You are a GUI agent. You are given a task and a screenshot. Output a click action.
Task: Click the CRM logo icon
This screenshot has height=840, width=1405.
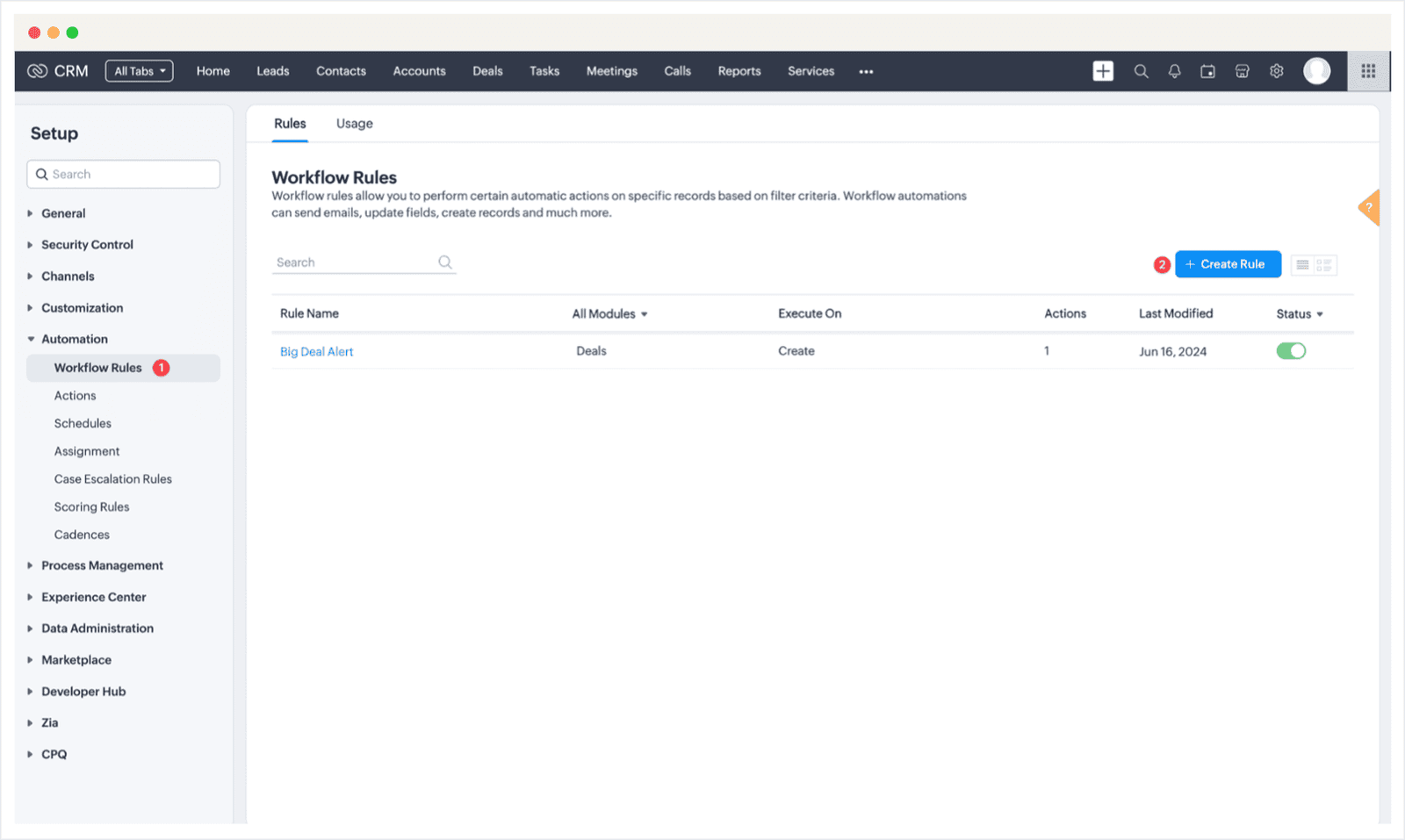[x=37, y=71]
